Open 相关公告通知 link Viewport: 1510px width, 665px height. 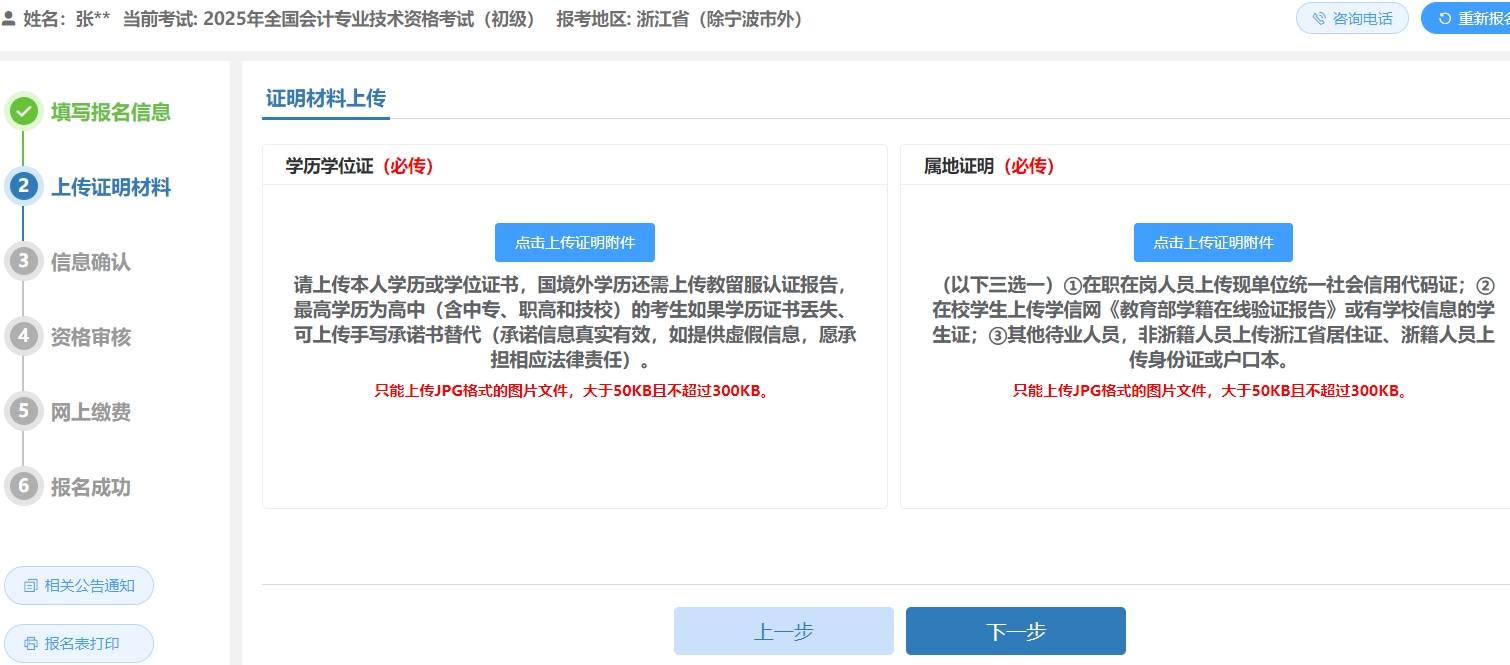(x=79, y=586)
